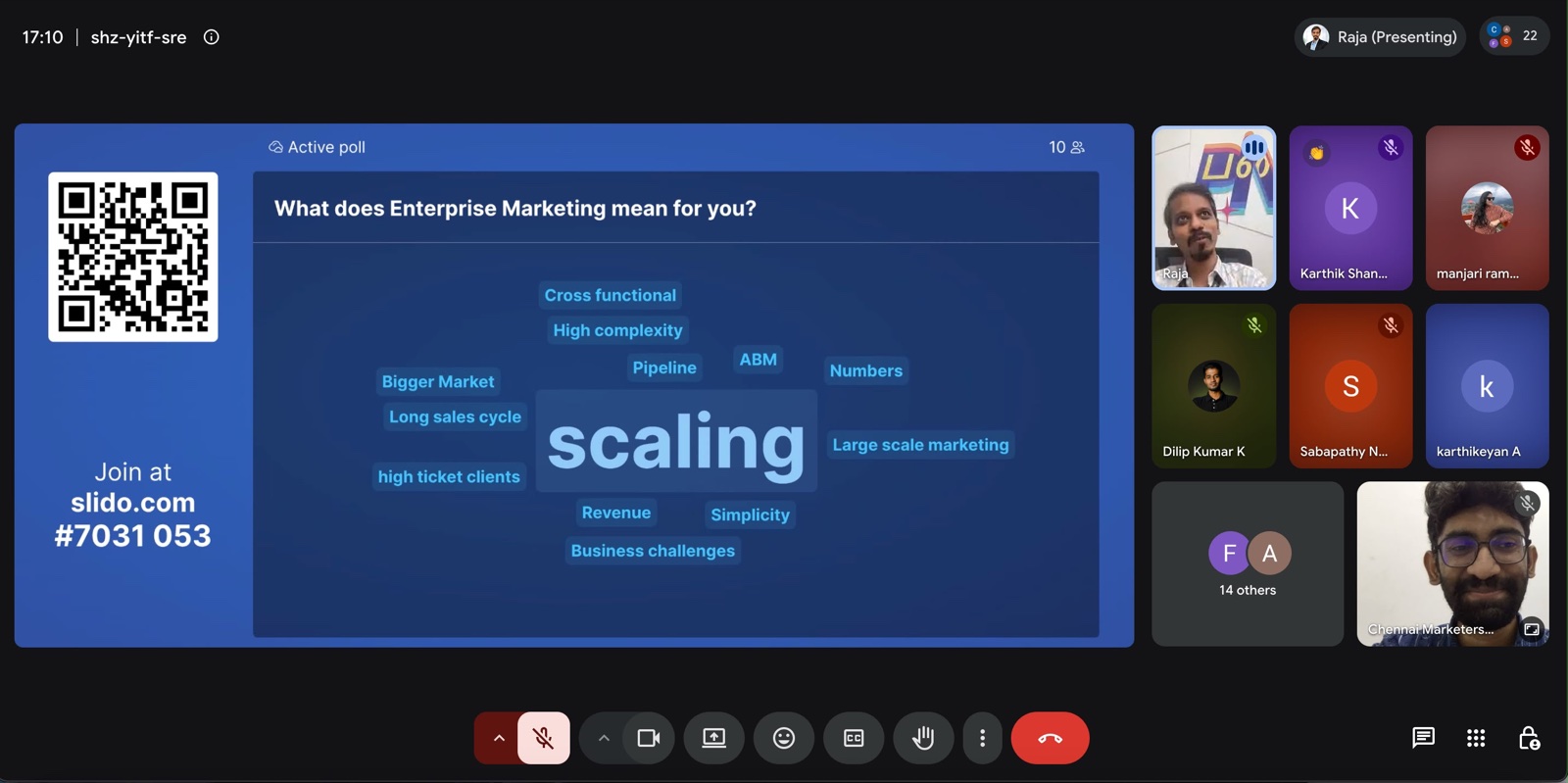The height and width of the screenshot is (783, 1568).
Task: Open the 14 others tile
Action: pos(1248,563)
